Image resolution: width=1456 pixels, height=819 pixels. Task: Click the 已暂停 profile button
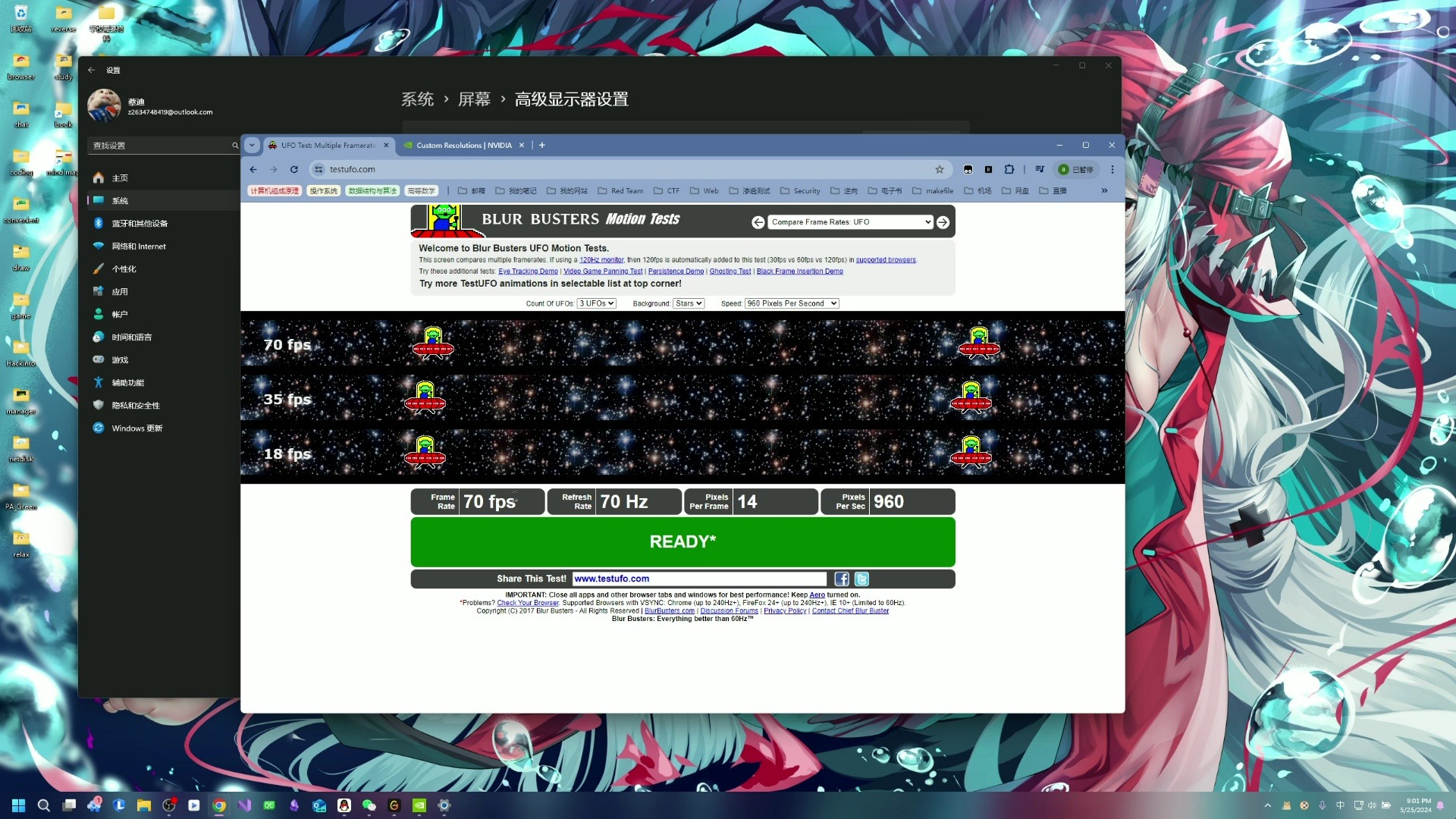coord(1076,169)
